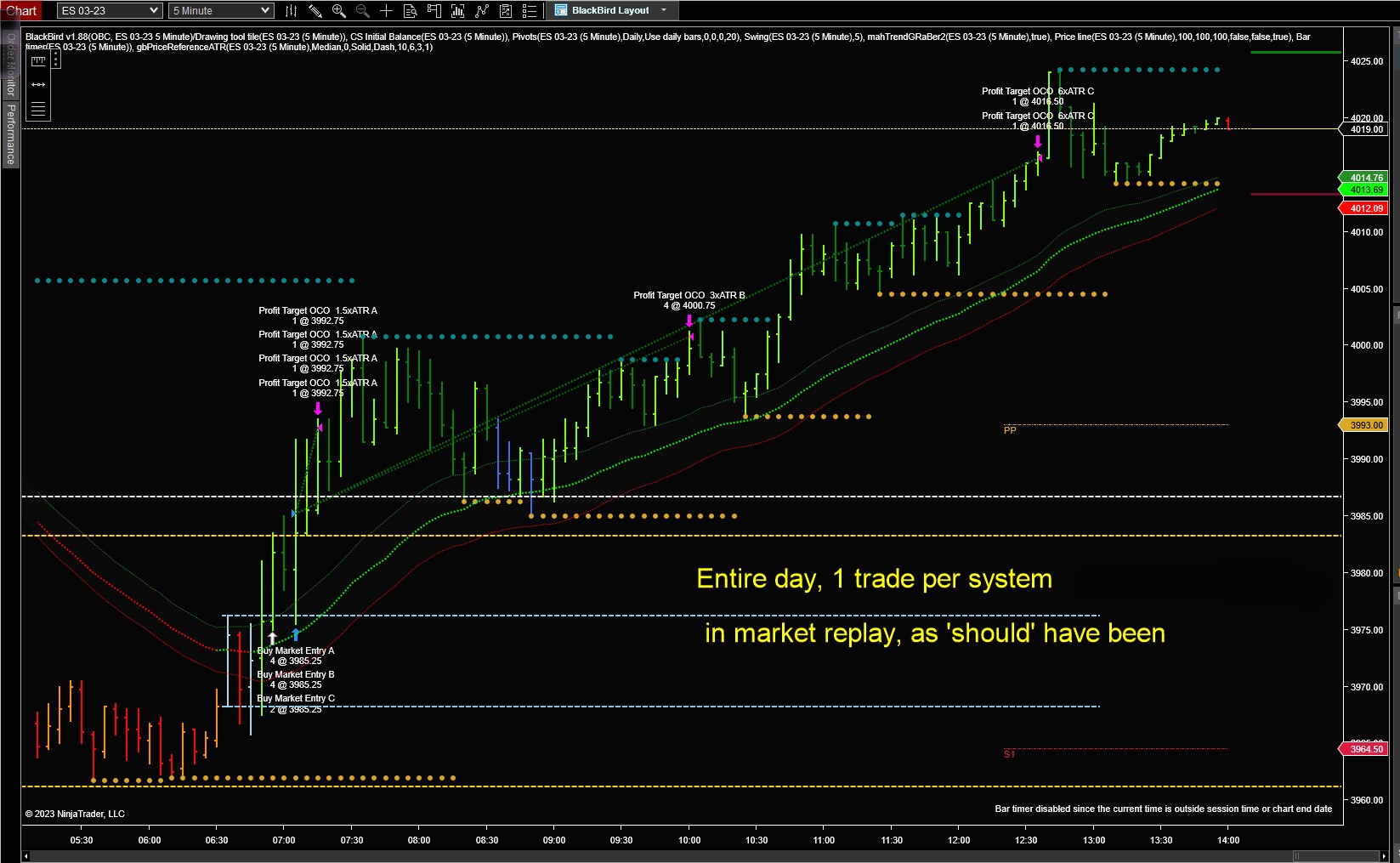1400x863 pixels.
Task: Open the 5 Minute interval selector
Action: click(x=221, y=10)
